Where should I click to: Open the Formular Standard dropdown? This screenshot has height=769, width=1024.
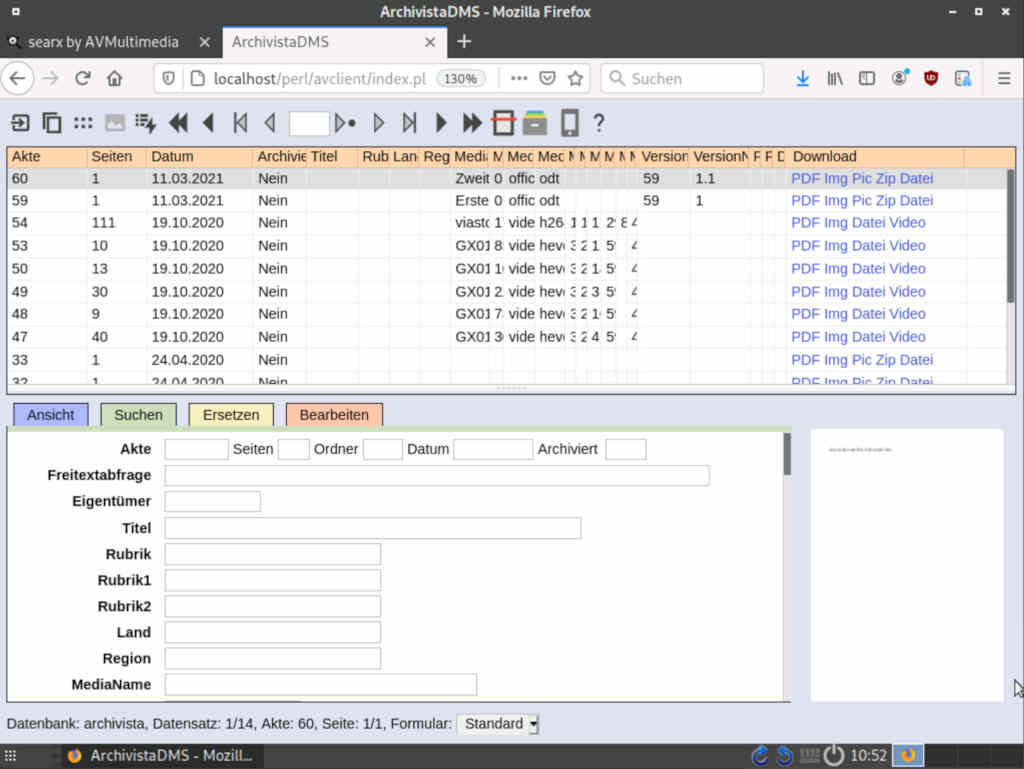[498, 723]
